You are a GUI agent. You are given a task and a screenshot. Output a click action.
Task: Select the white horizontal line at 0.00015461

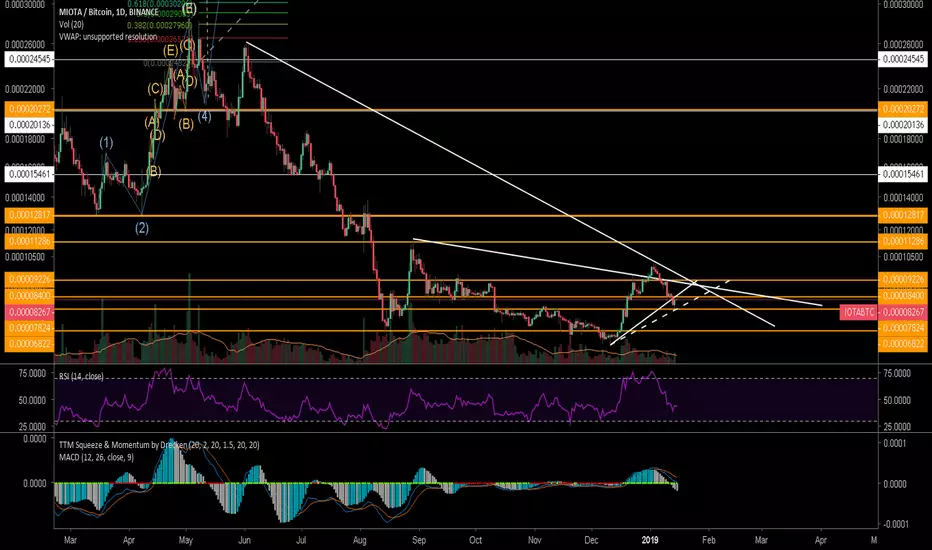tap(465, 174)
